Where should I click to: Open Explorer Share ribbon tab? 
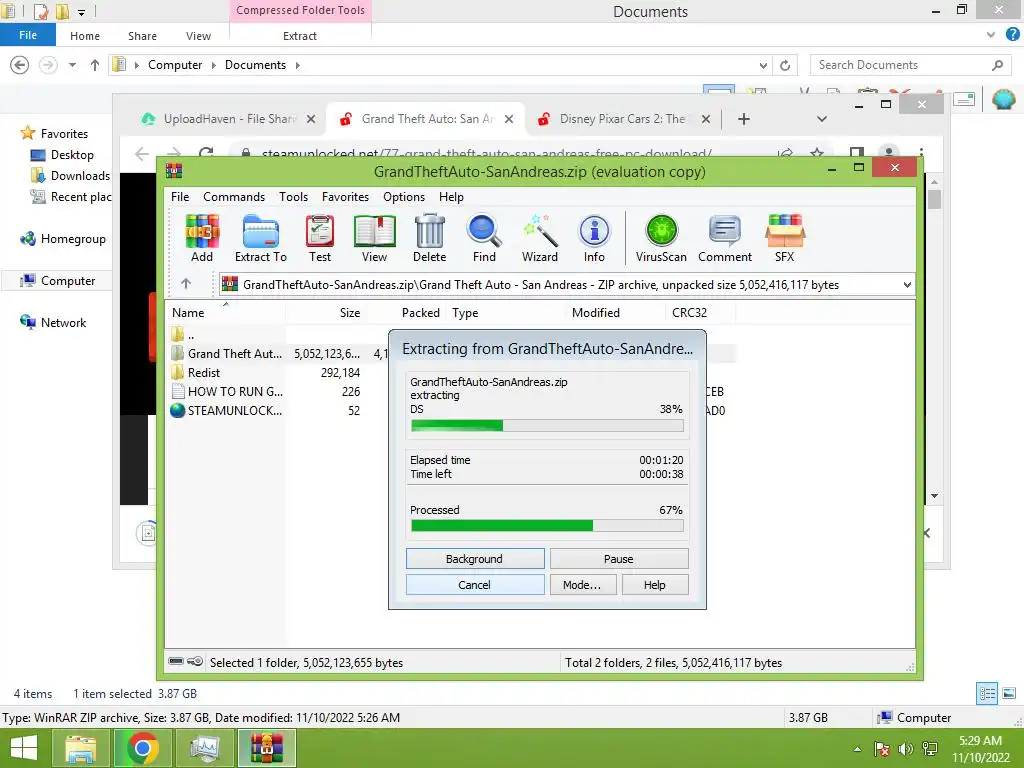[142, 36]
